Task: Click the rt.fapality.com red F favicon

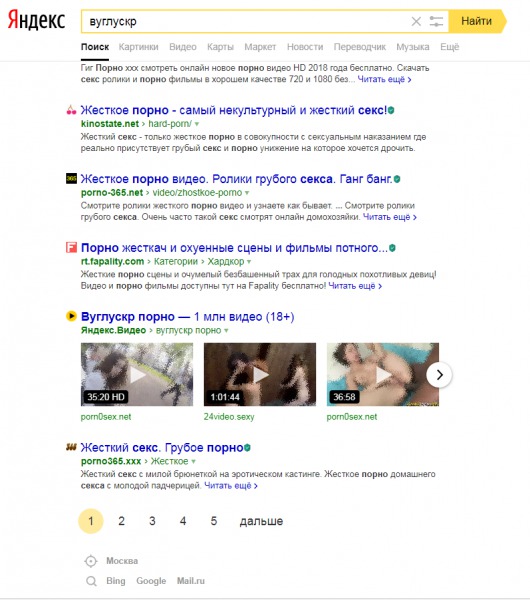Action: click(71, 248)
